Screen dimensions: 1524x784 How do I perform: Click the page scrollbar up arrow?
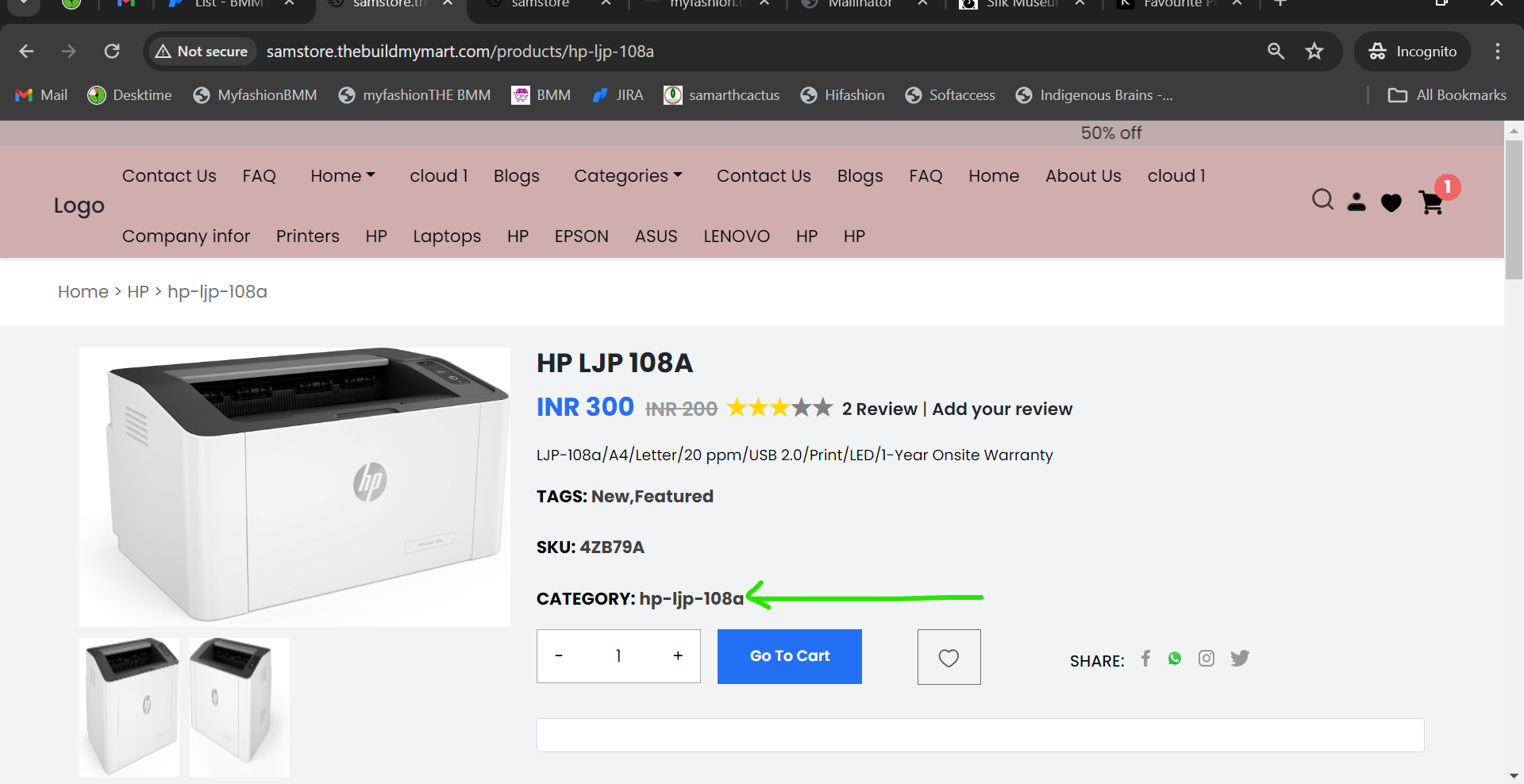1514,130
